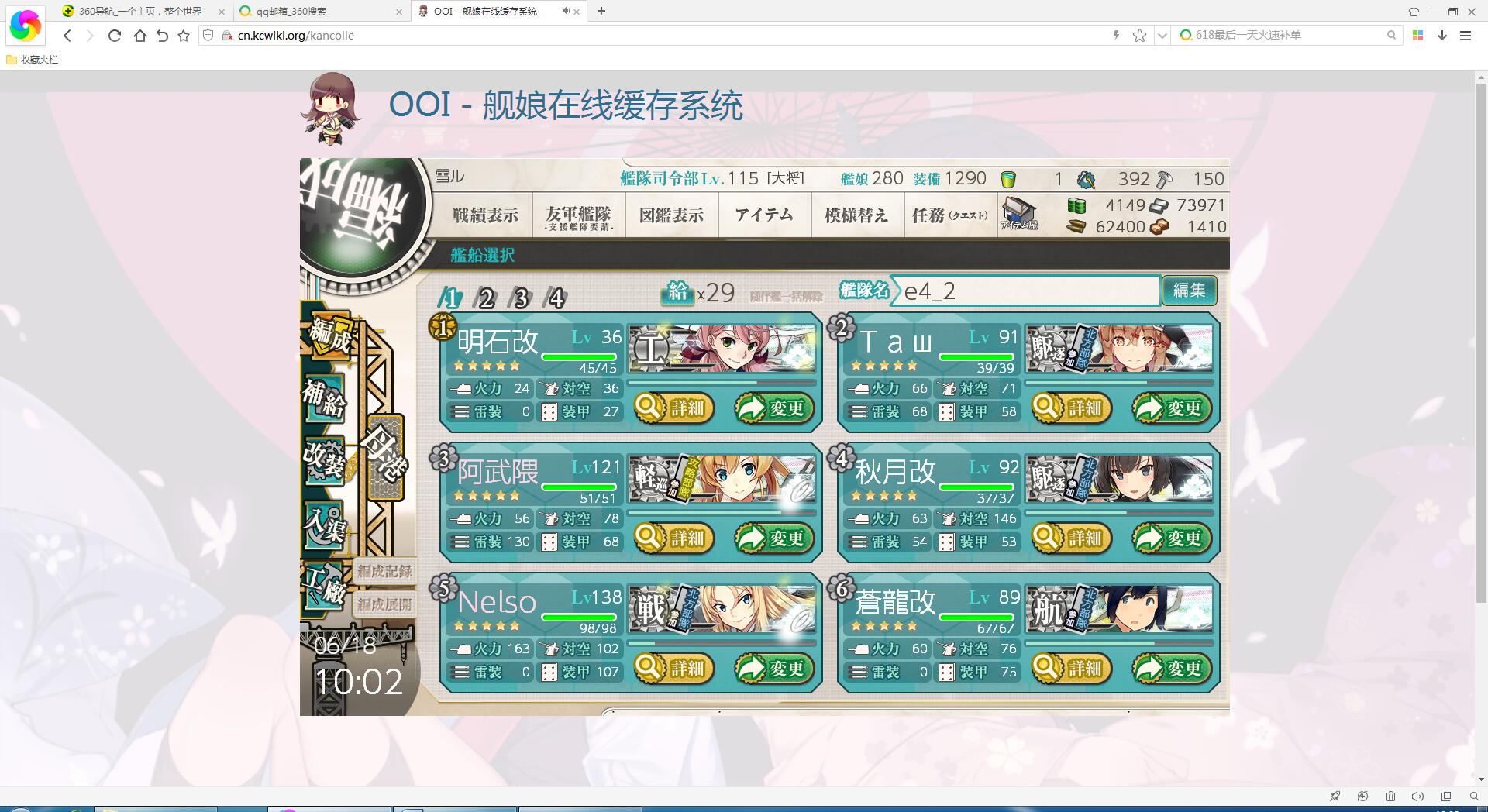
Task: Click 詳細 button for 明石改
Action: pos(674,408)
